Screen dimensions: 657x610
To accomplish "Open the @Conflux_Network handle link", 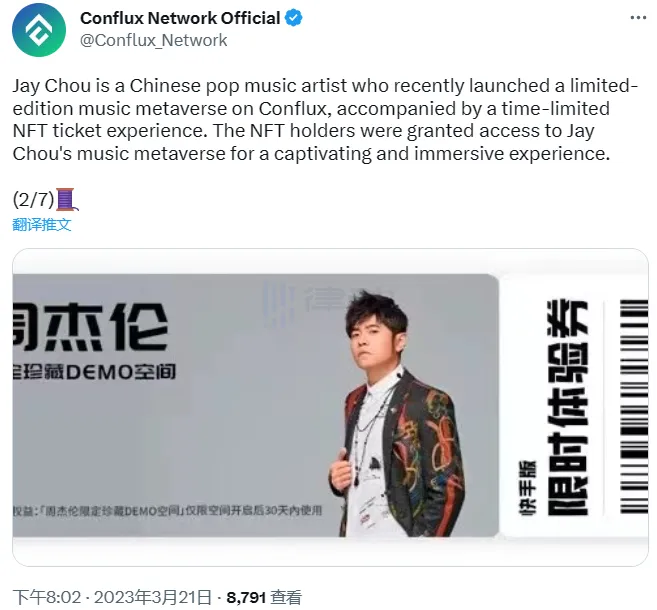I will pyautogui.click(x=153, y=41).
